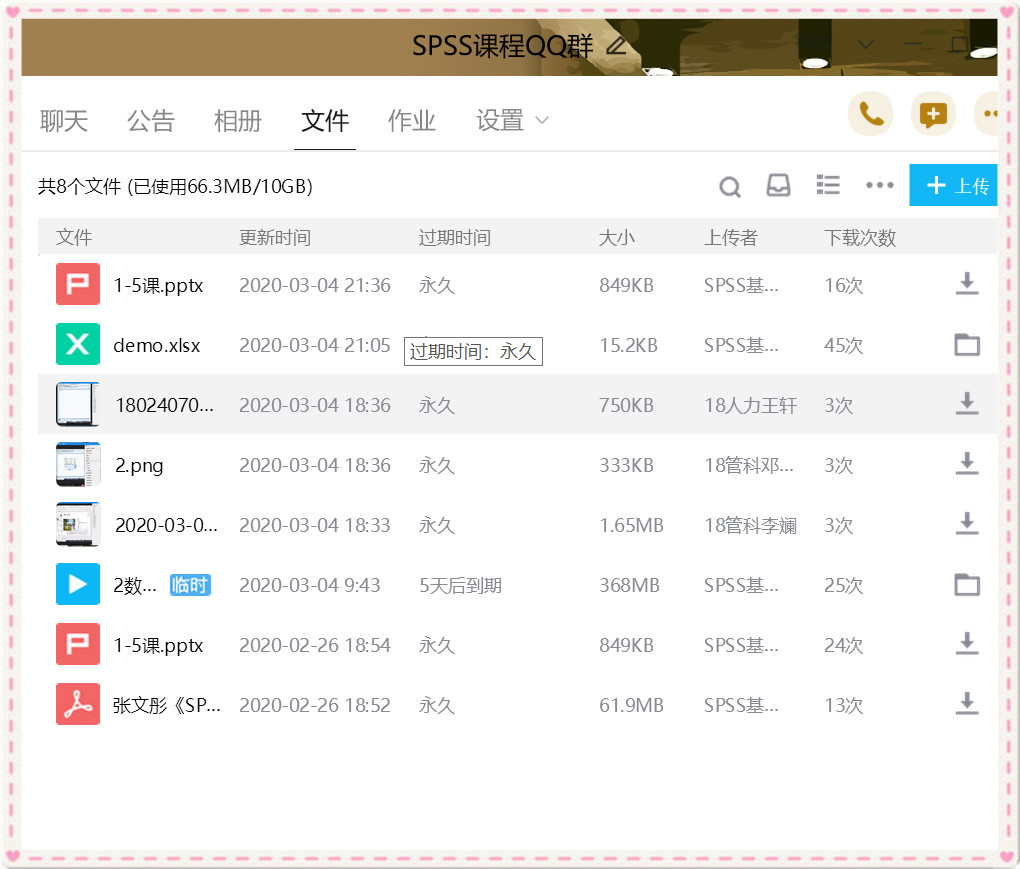Sort by 过期时间 column header
The image size is (1020, 869).
454,237
